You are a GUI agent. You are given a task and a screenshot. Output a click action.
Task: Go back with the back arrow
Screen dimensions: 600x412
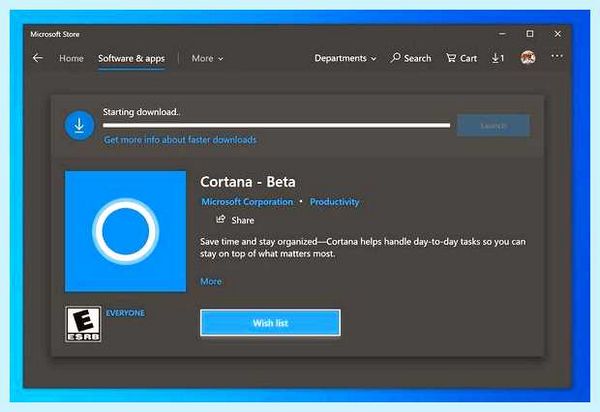(x=38, y=58)
